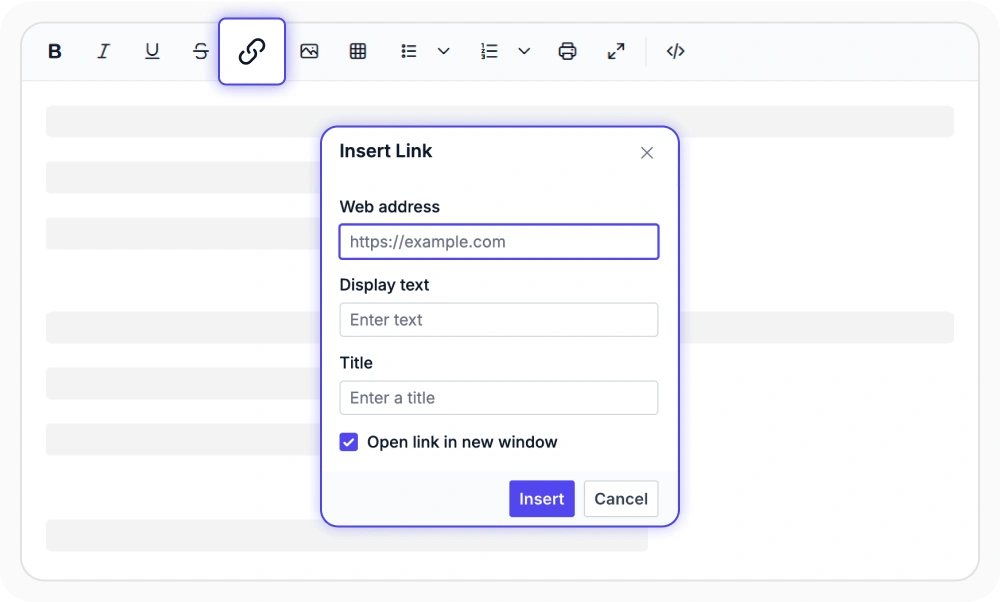
Task: Click the highlighted insert link icon
Action: 252,51
